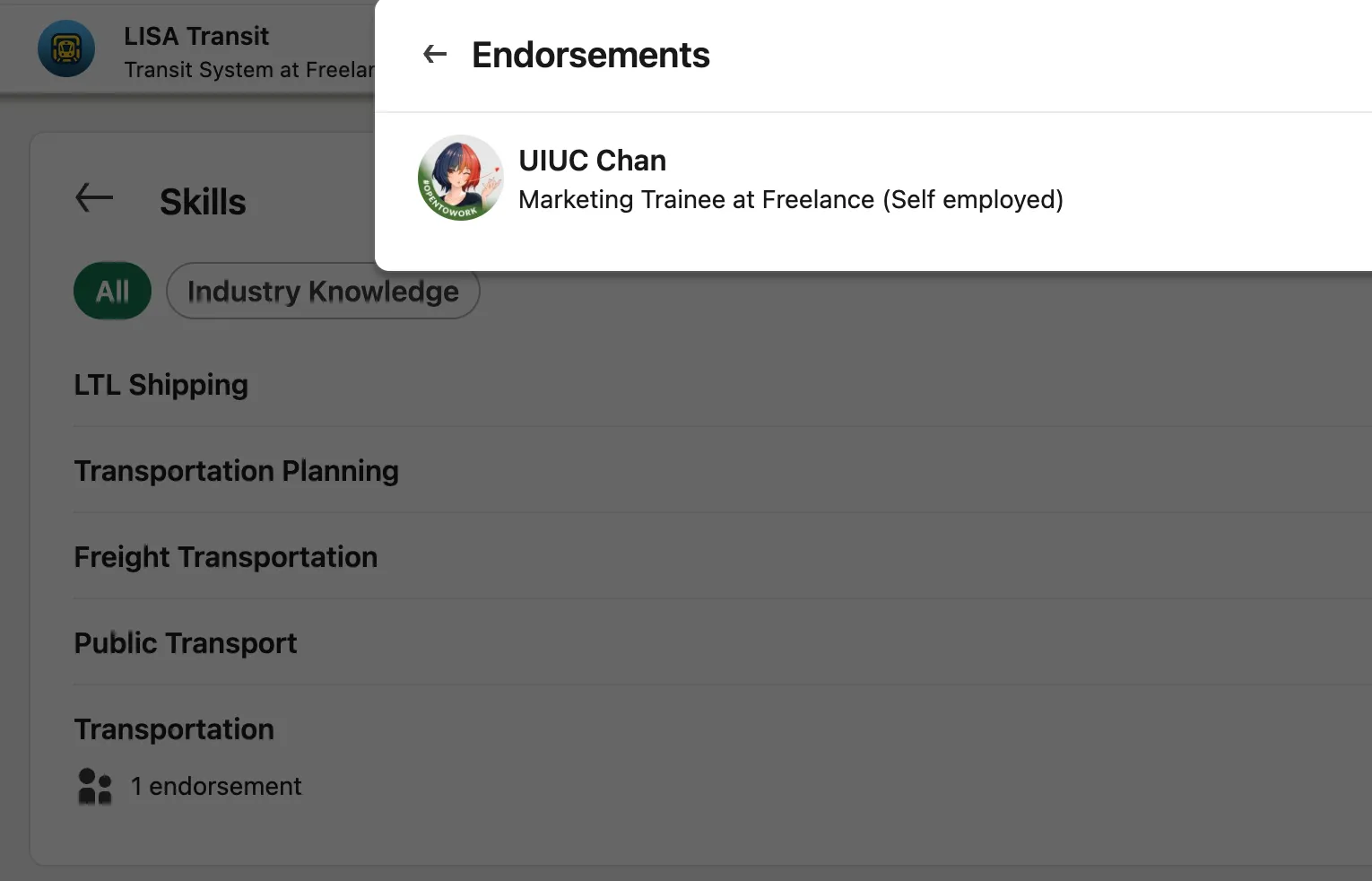Go back from the Skills page

pos(94,197)
